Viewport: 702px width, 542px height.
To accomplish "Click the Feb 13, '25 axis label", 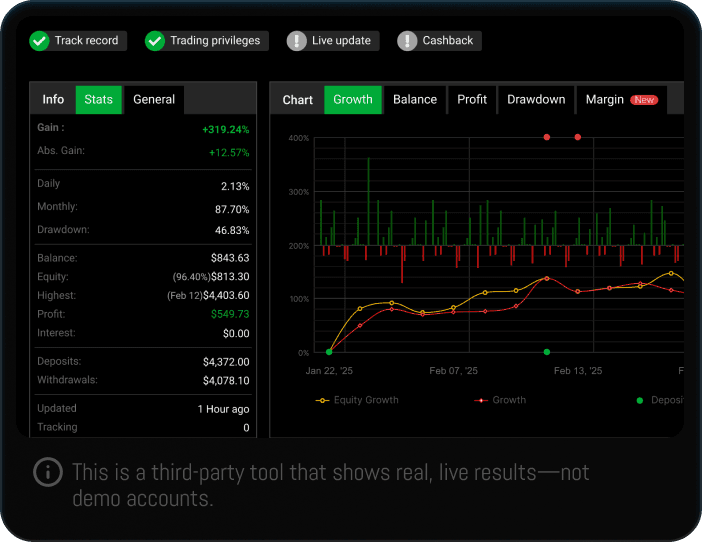I will 578,371.
